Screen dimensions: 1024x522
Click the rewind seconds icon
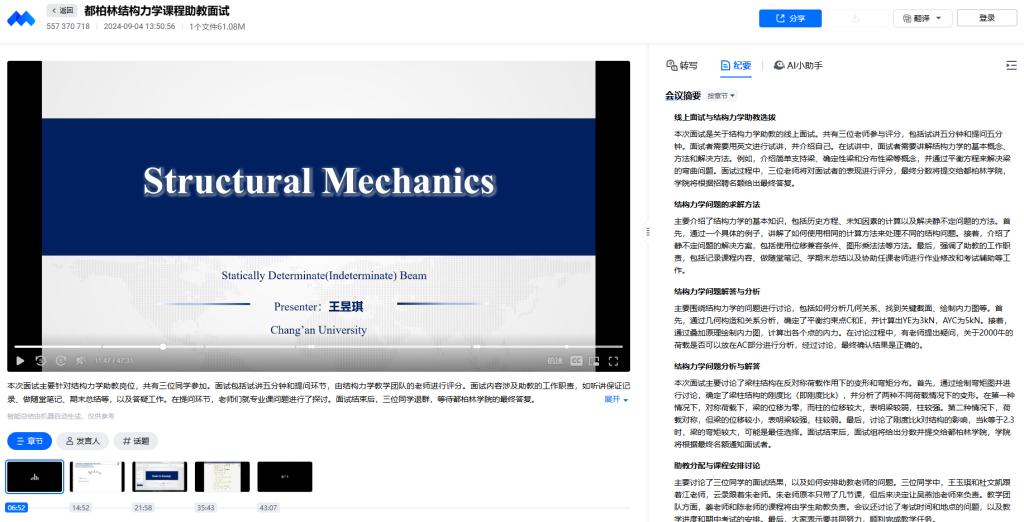tap(40, 360)
